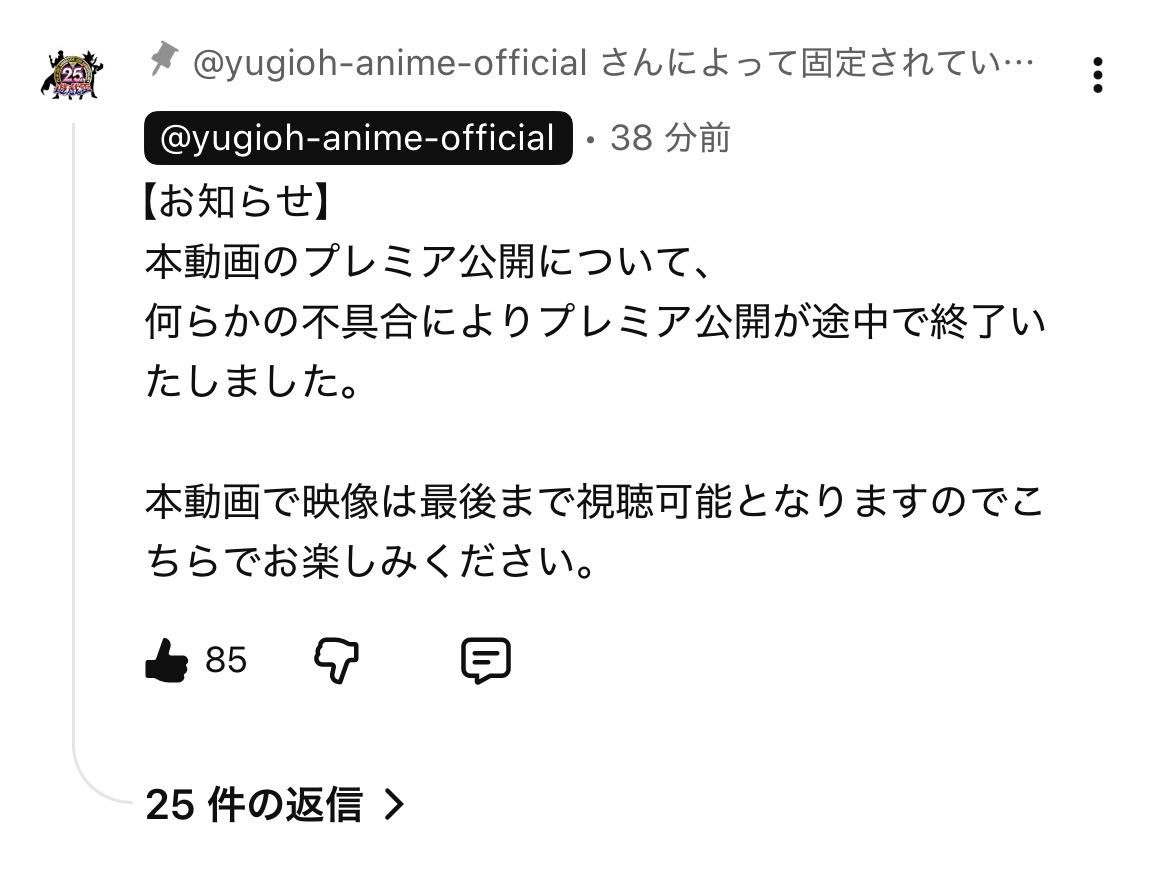The height and width of the screenshot is (875, 1170).
Task: Click the chevron beside 25 件の返信
Action: (x=394, y=805)
